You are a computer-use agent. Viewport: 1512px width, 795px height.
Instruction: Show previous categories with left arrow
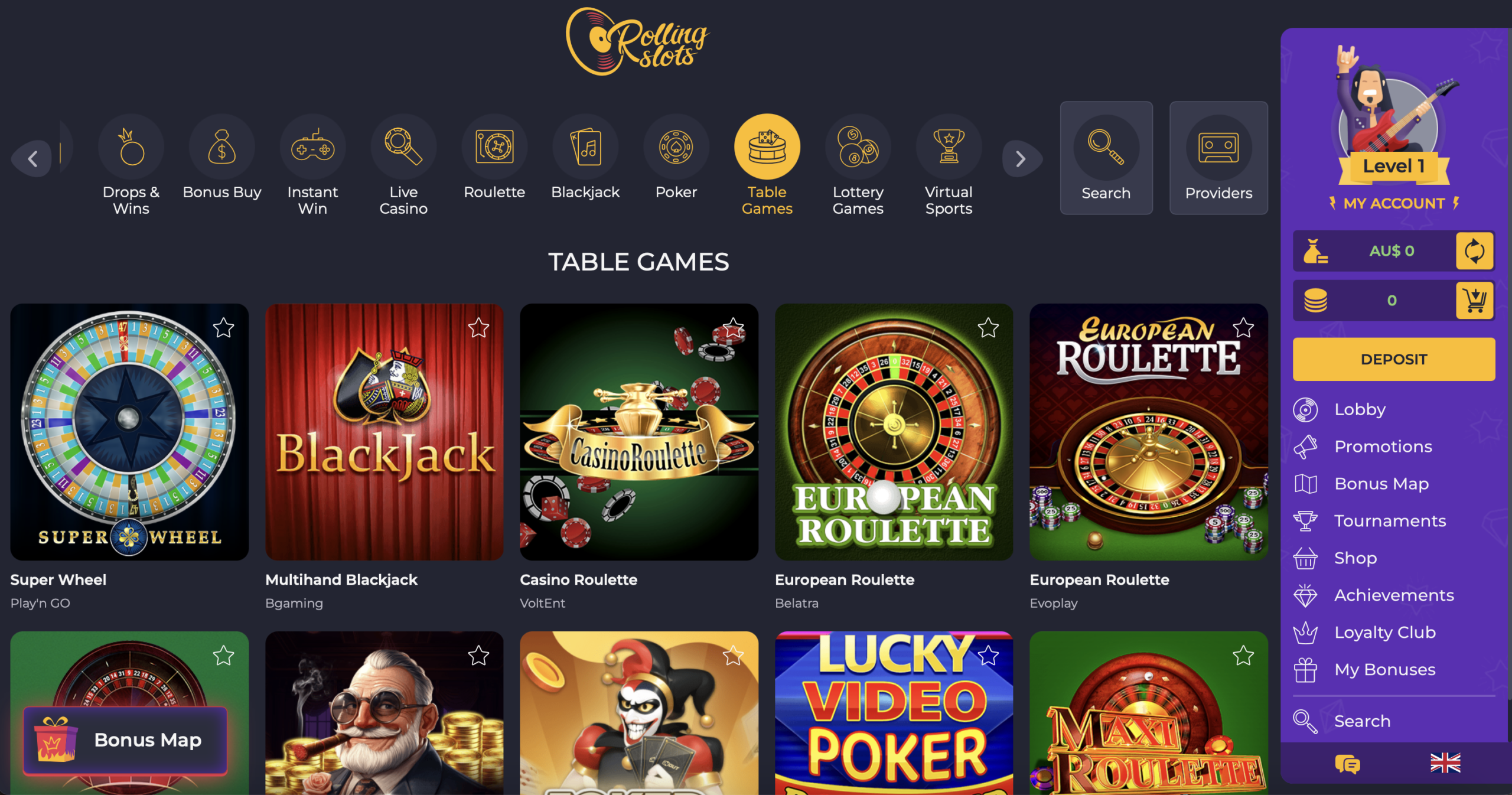coord(33,158)
